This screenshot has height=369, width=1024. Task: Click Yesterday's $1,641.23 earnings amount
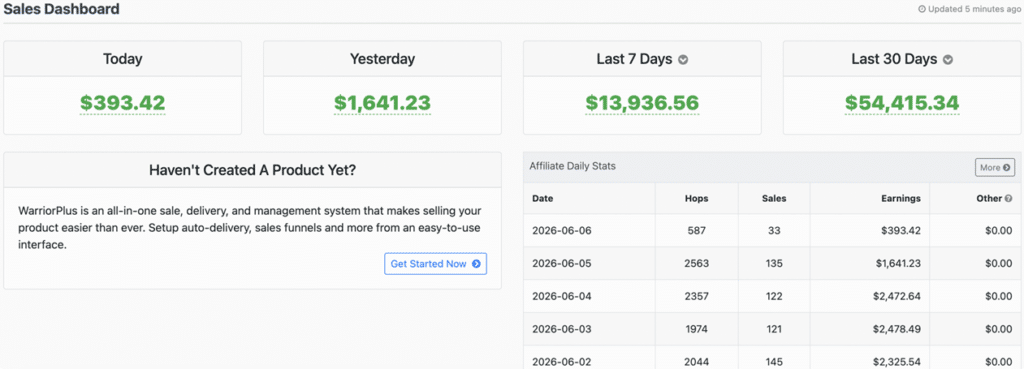pos(383,103)
